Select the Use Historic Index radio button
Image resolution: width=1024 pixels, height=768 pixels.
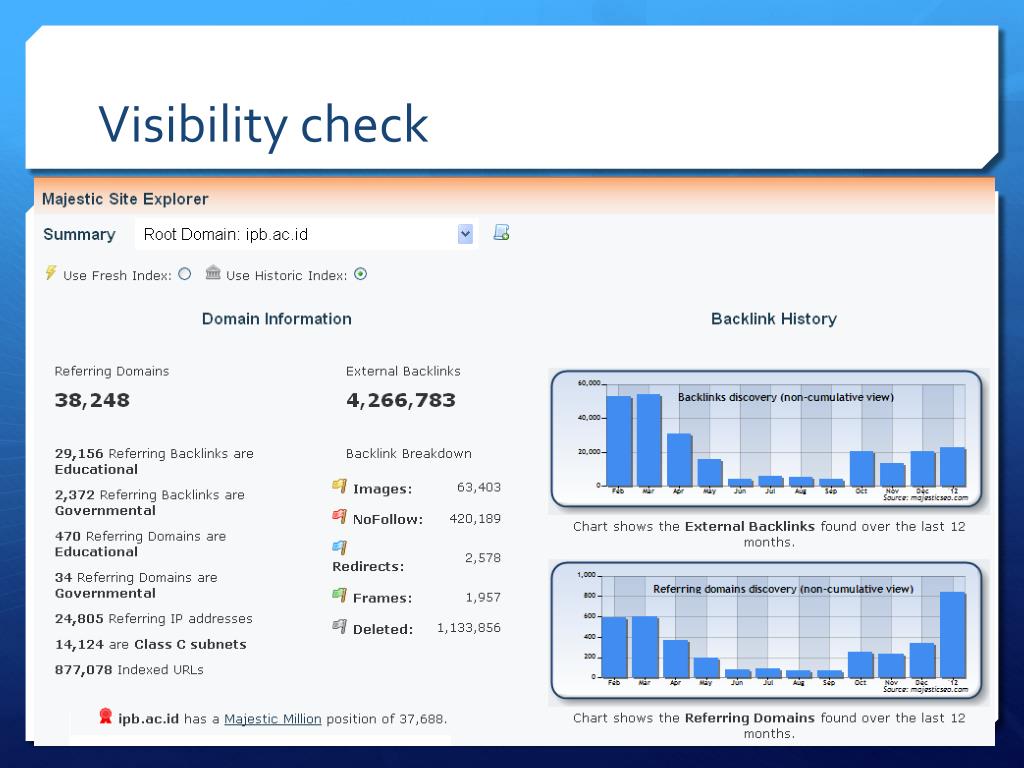[x=360, y=274]
